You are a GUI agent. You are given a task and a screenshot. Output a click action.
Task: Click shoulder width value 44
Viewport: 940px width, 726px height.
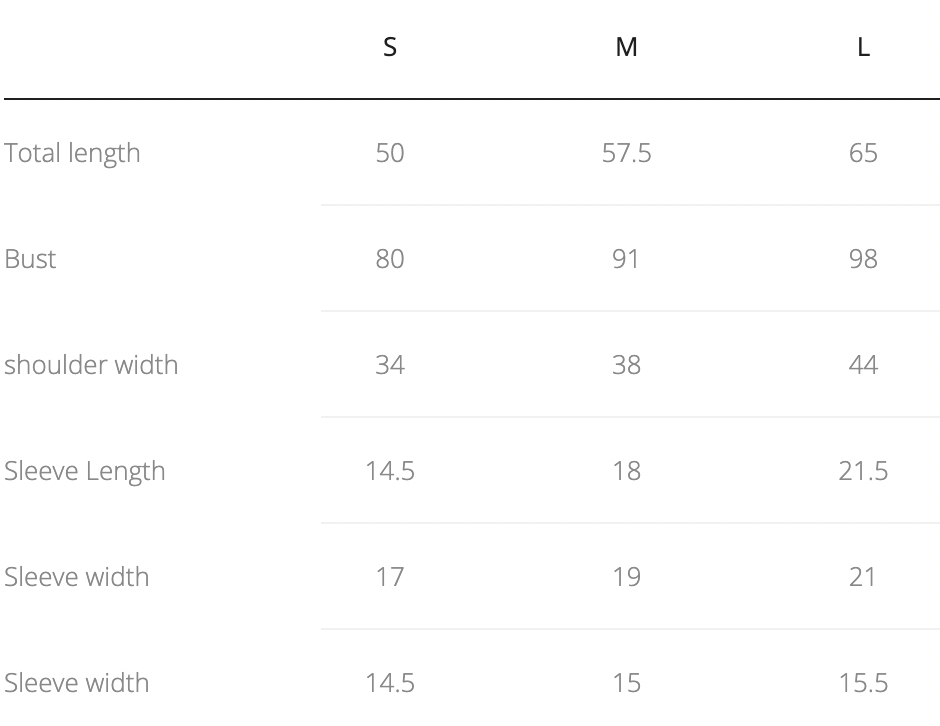point(863,364)
